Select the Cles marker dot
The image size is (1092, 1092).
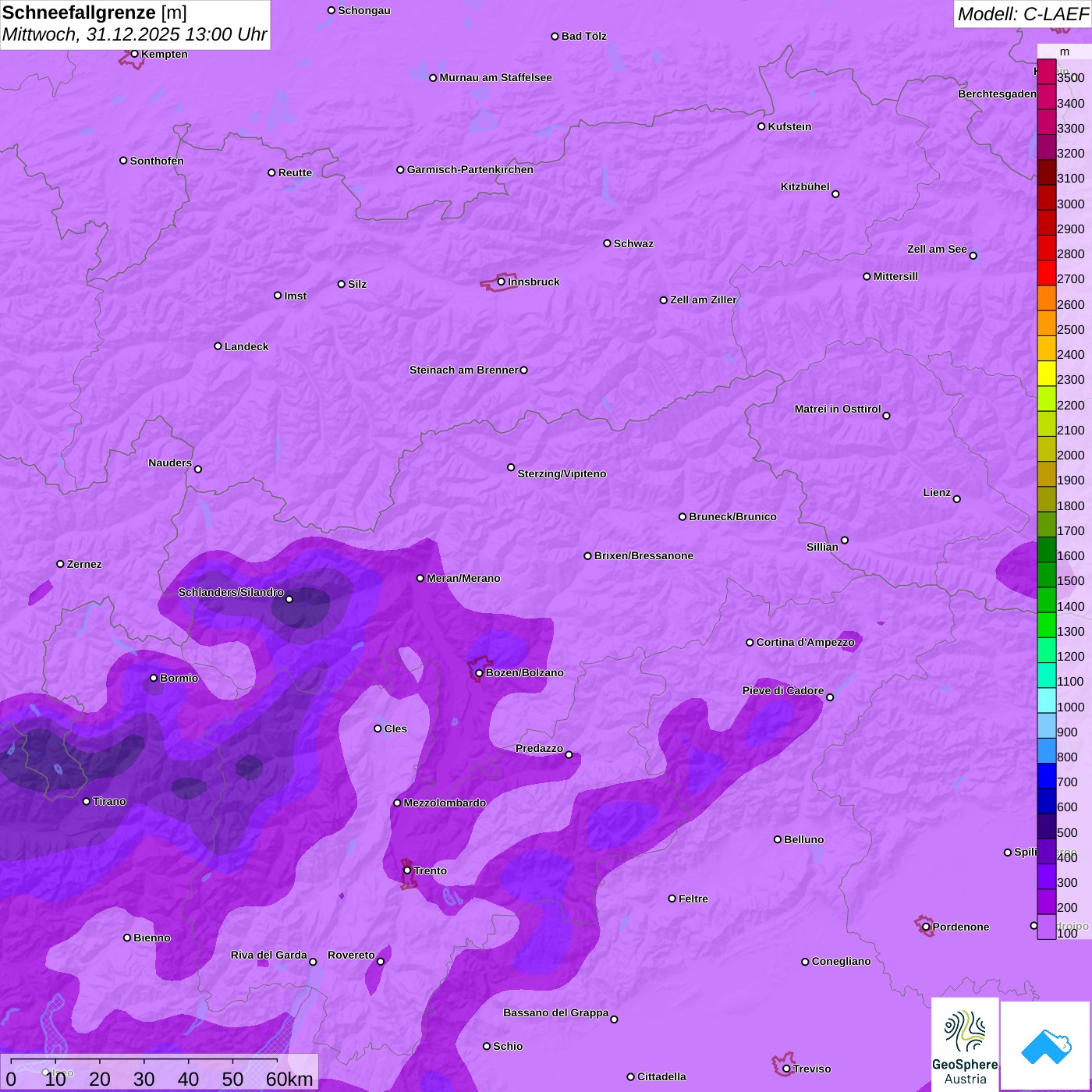click(x=378, y=729)
